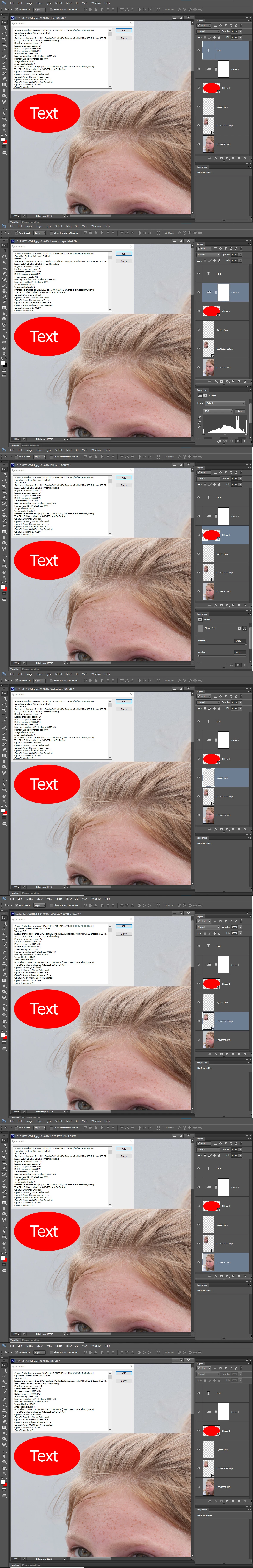The height and width of the screenshot is (1568, 253).
Task: Select Type tool in the 'Text, RGB/8' window
Action: (x=4, y=108)
